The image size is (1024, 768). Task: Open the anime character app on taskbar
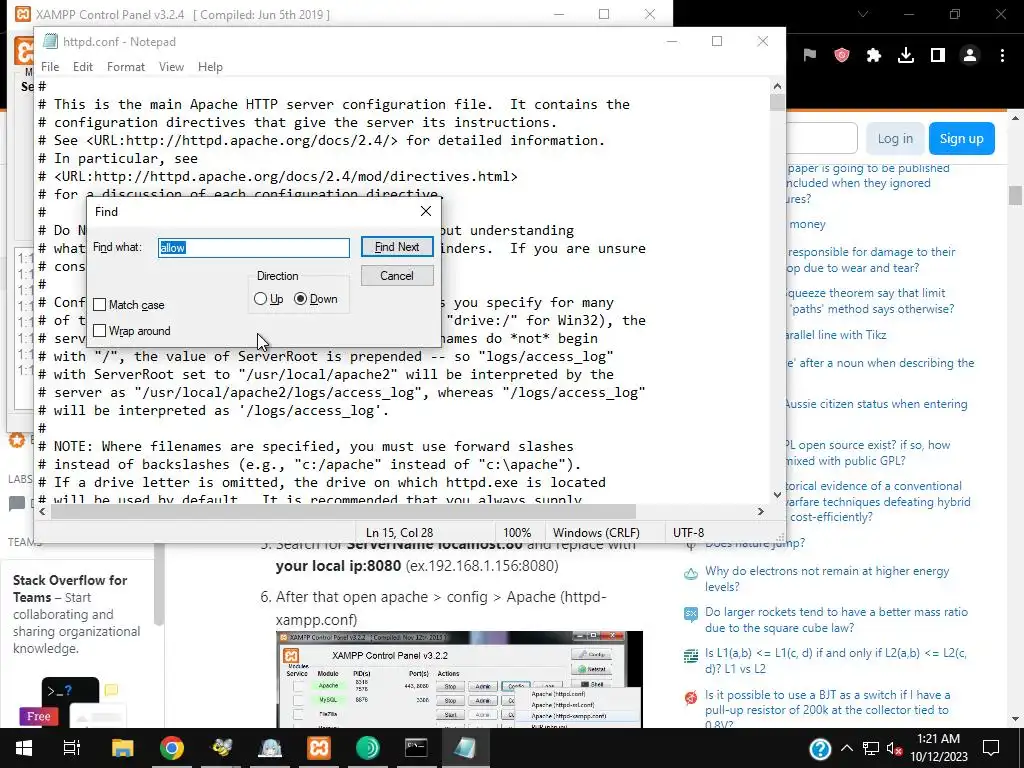(x=270, y=748)
